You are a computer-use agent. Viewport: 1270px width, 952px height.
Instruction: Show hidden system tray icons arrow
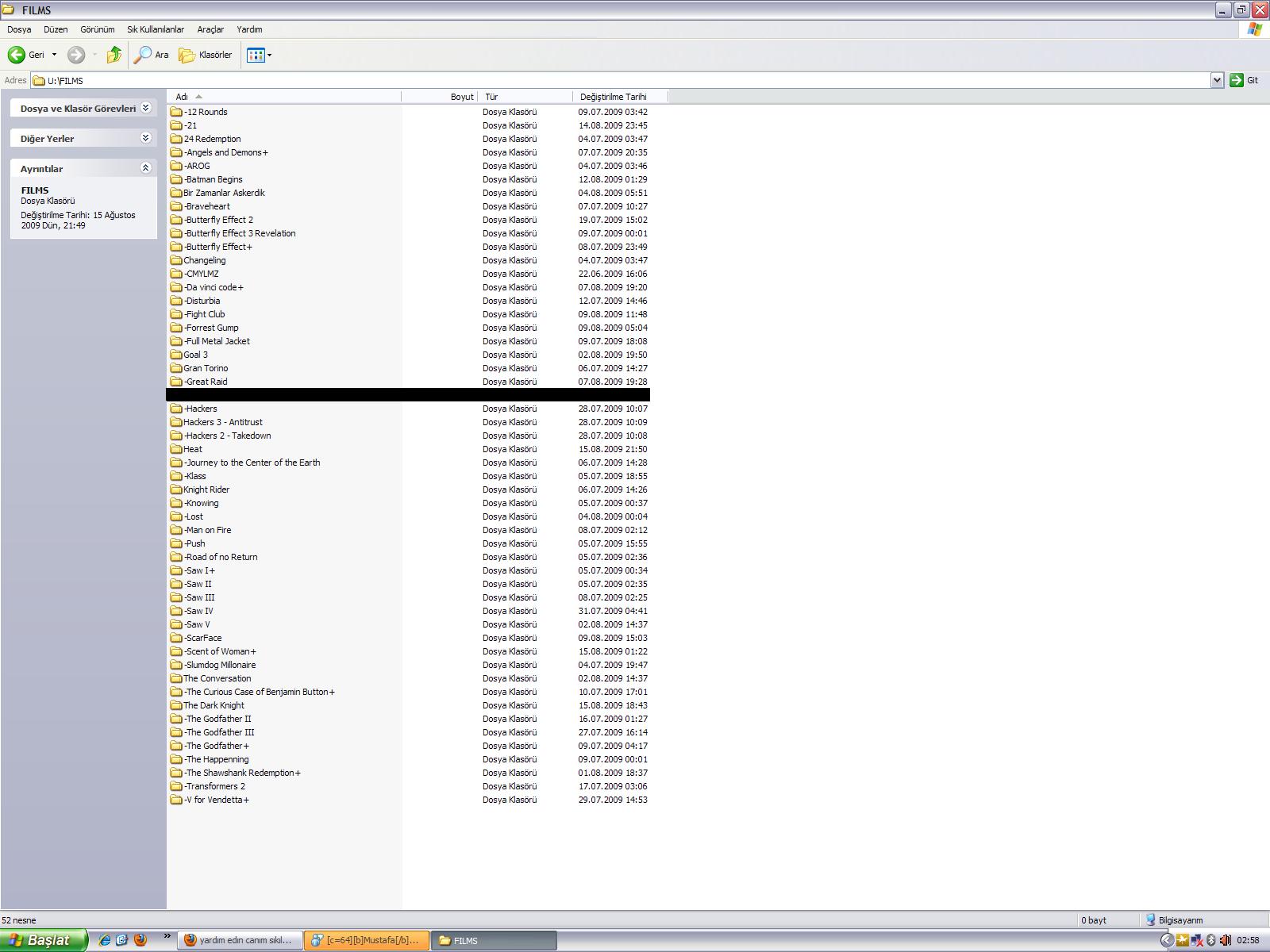pos(1166,940)
